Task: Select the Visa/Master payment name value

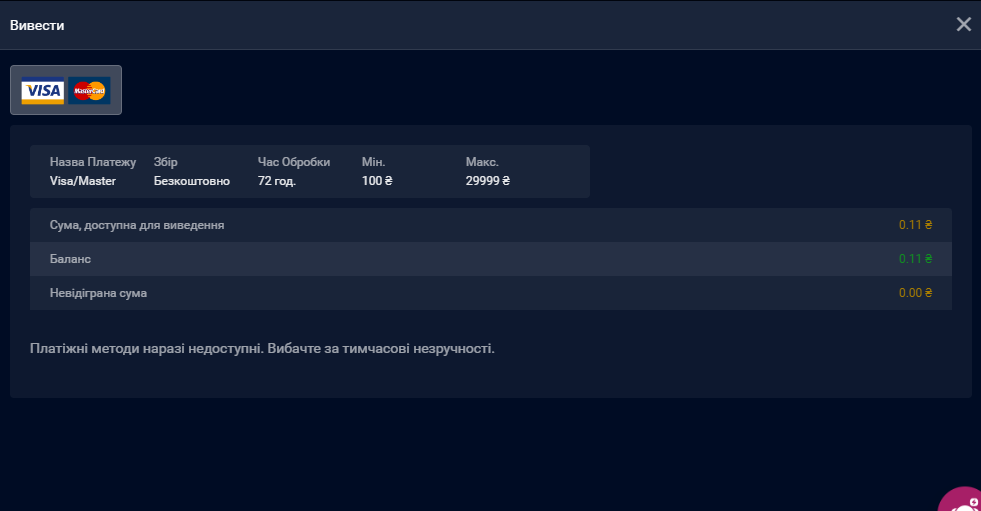Action: [x=83, y=181]
